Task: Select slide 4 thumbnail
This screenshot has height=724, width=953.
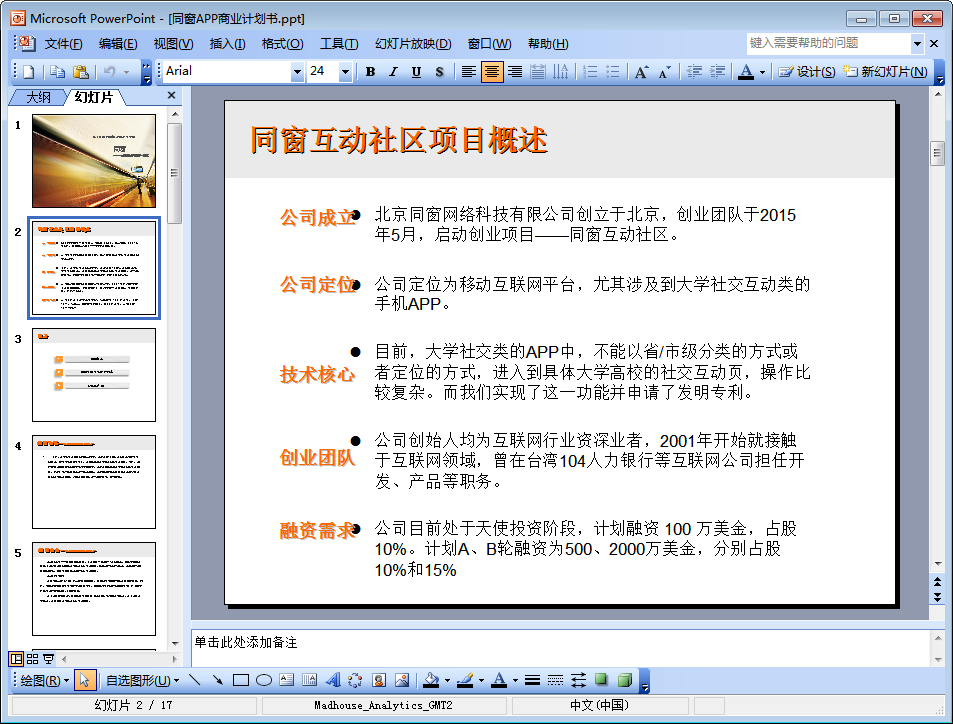Action: [94, 482]
